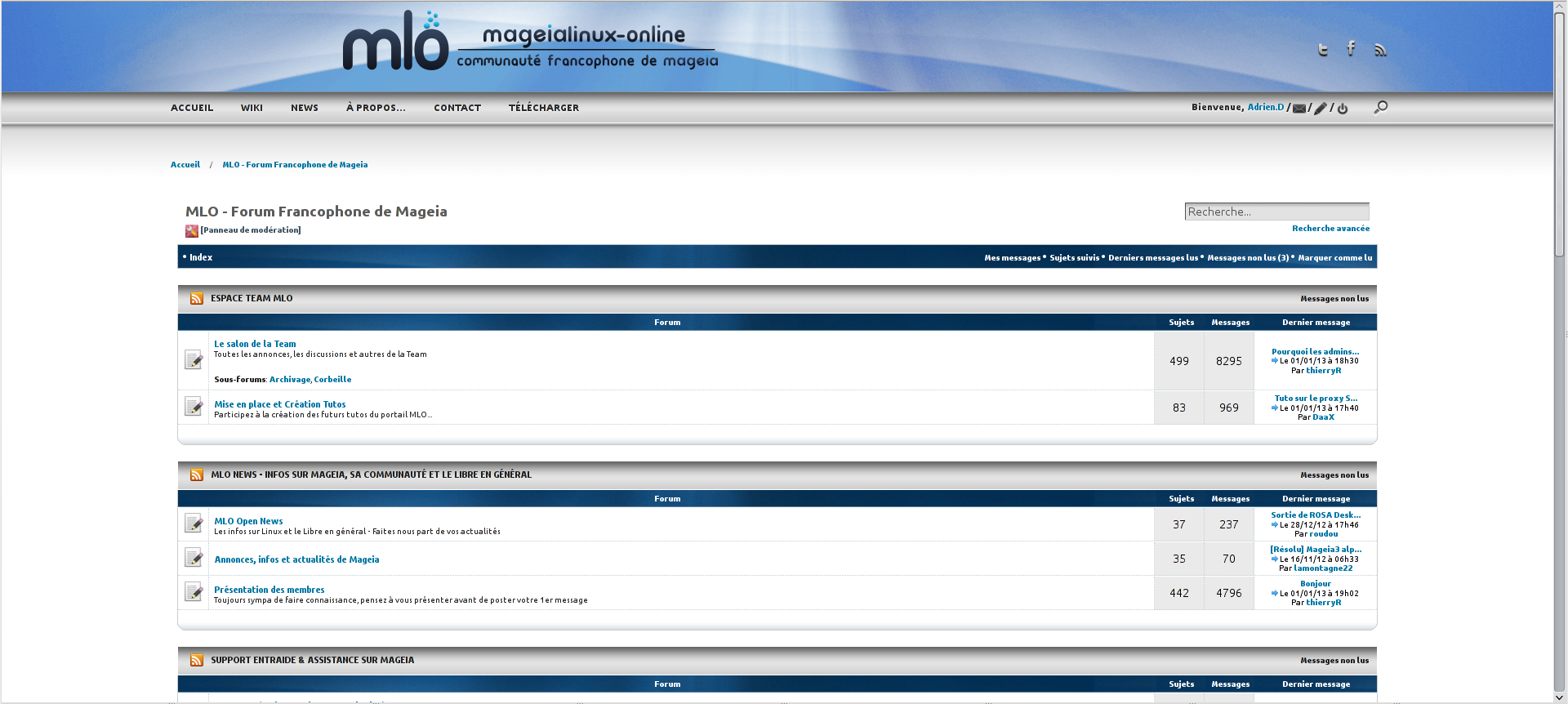Click the MLO - Forum Francophone breadcrumb
Viewport: 1568px width, 704px height.
pos(295,165)
